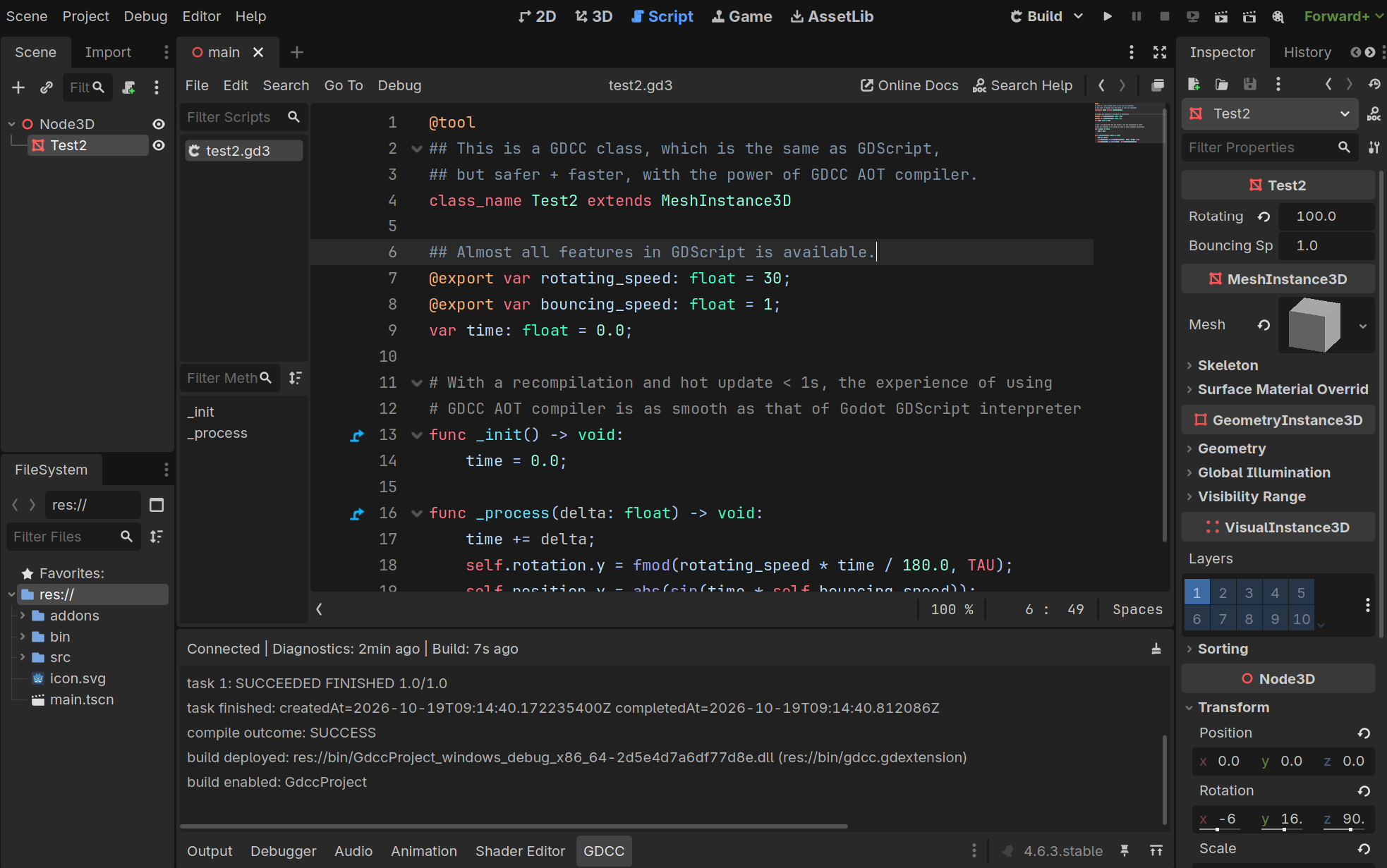The height and width of the screenshot is (868, 1387).
Task: Toggle the script panel collapse arrow
Action: 320,609
